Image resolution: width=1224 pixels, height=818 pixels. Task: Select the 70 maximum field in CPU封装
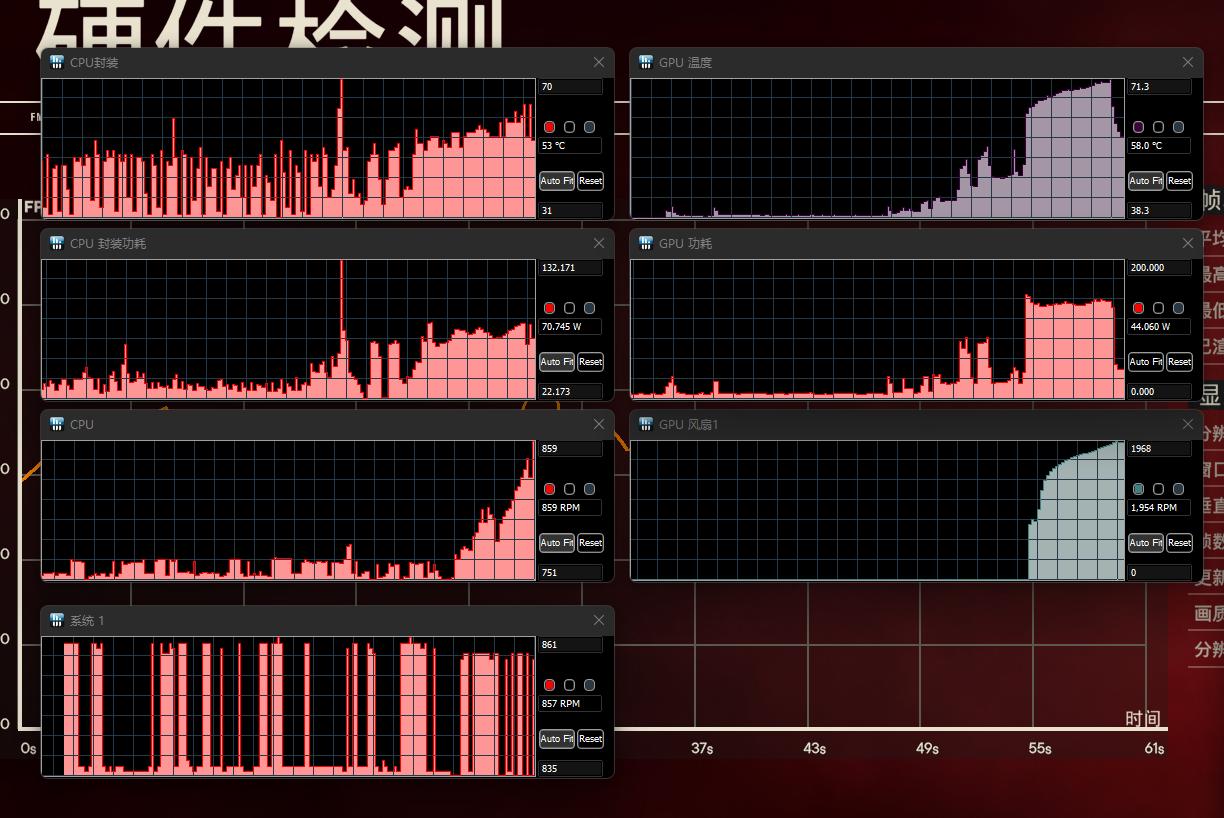[x=570, y=87]
